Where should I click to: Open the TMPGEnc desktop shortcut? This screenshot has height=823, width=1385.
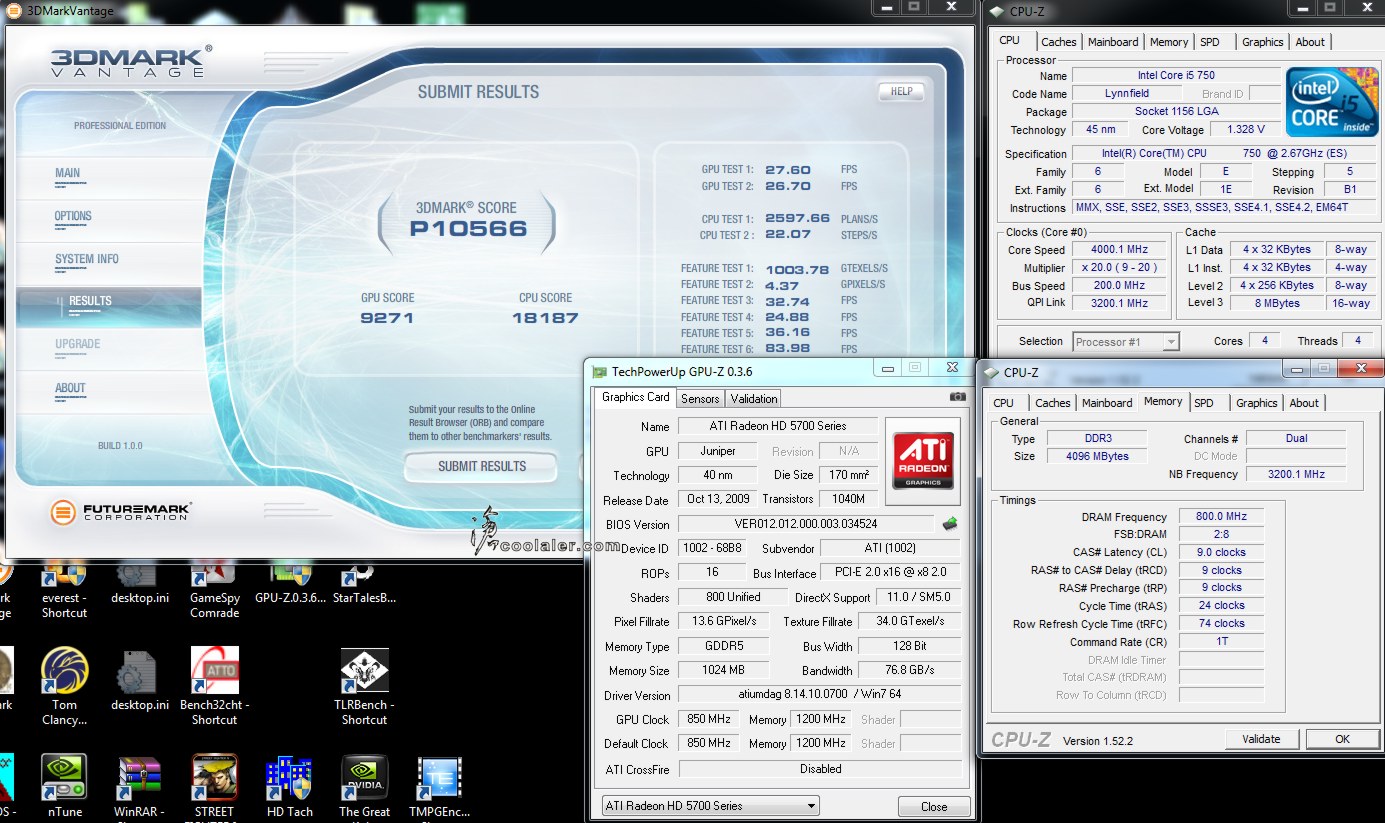(439, 788)
